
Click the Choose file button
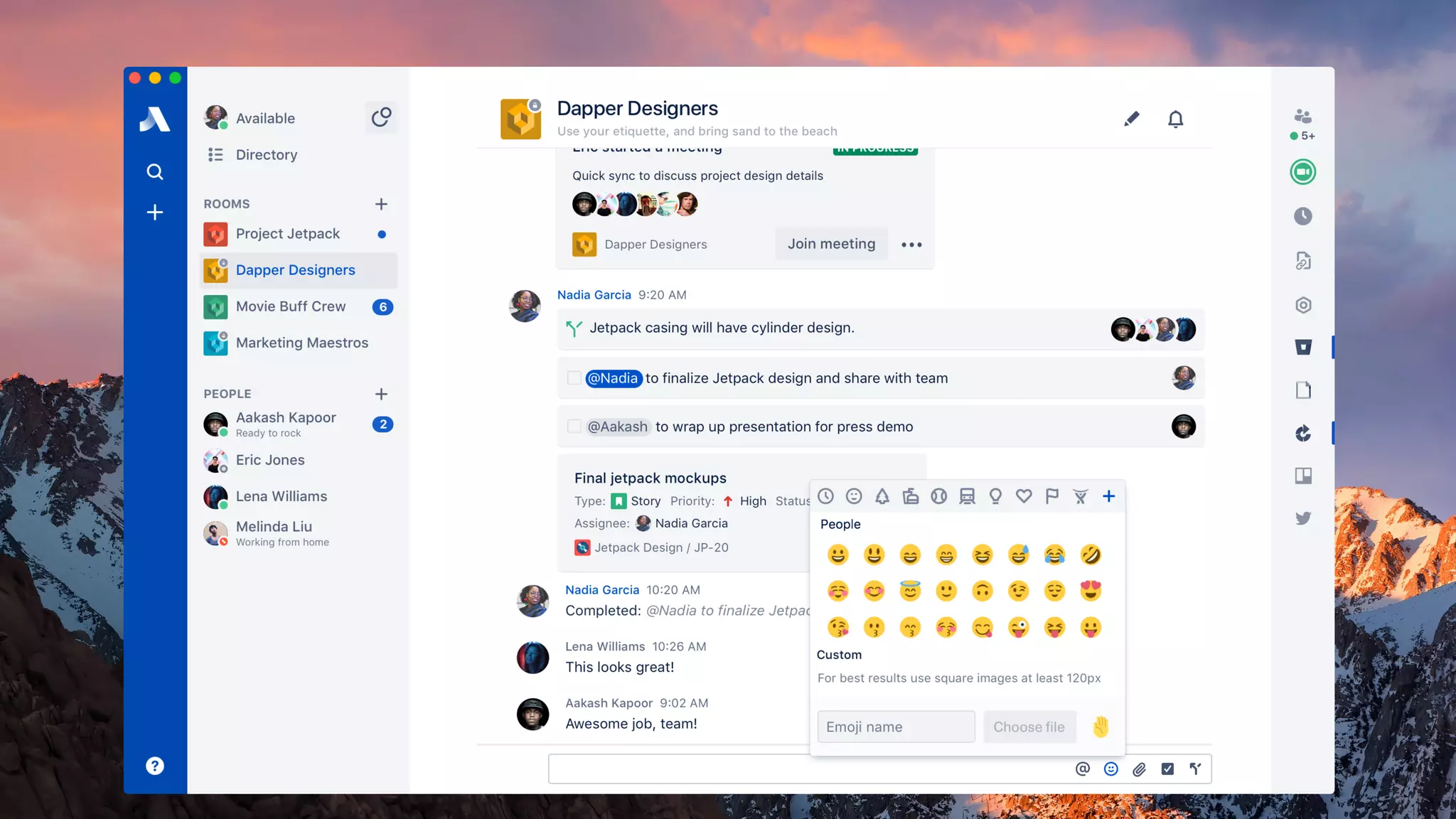1029,727
